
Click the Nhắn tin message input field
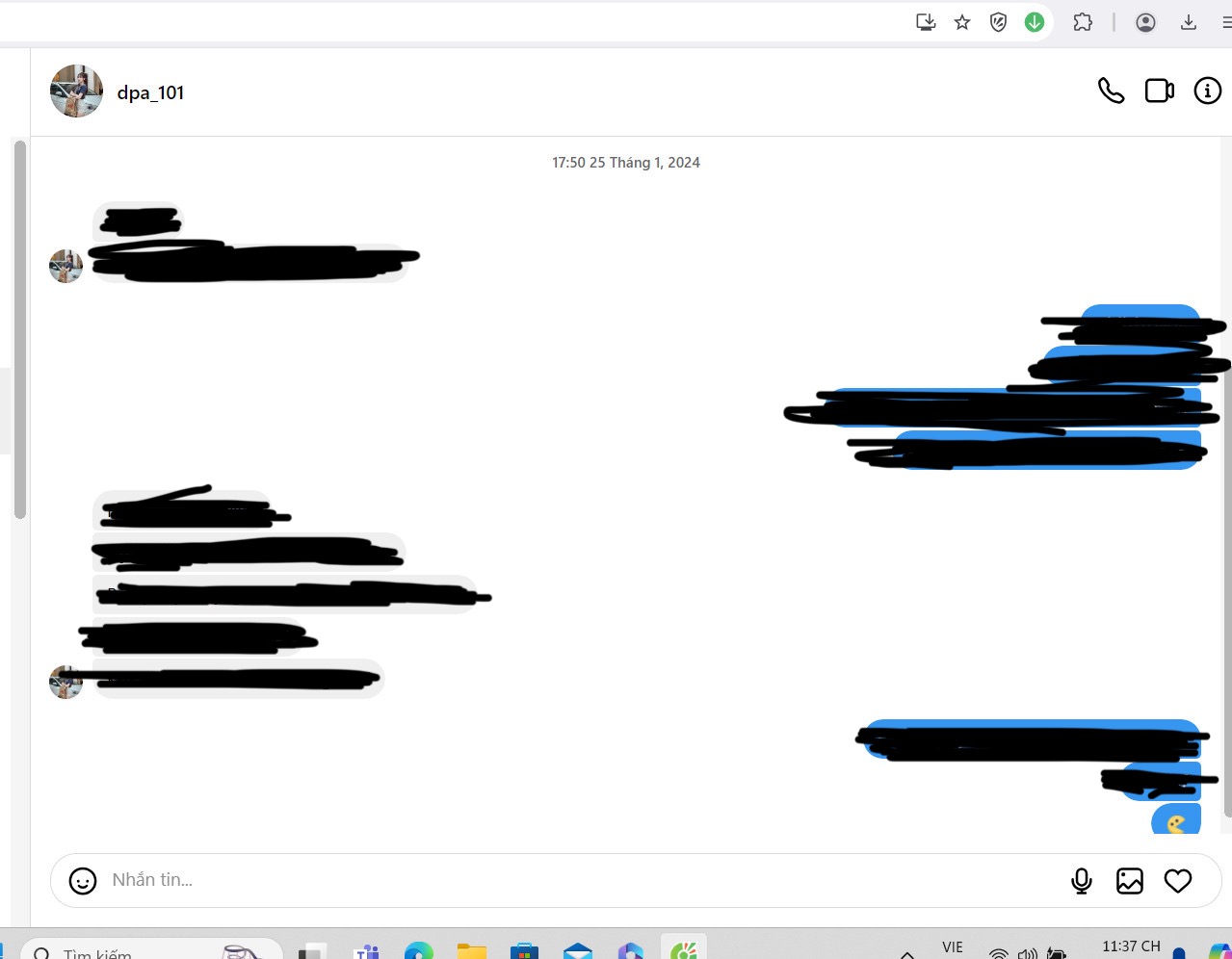point(578,880)
